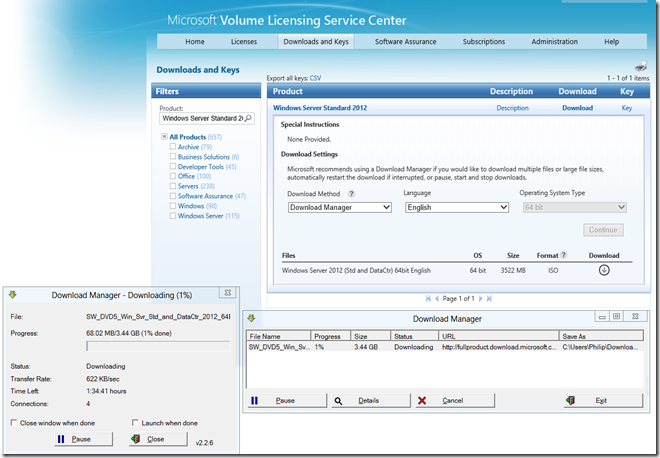Click the Details button
660x458 pixels.
[x=370, y=400]
